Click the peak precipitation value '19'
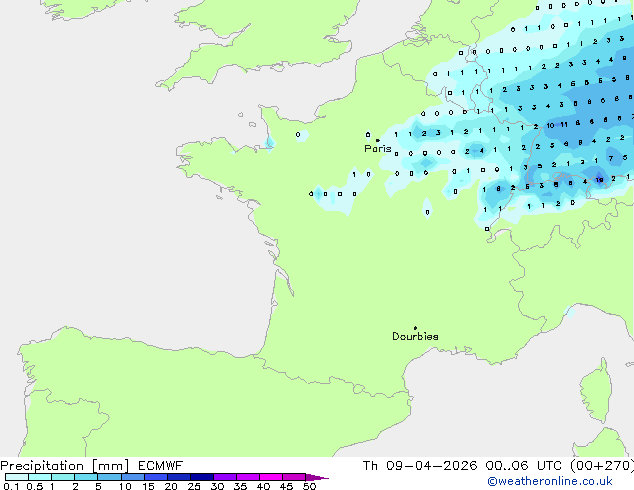Viewport: 634px width, 490px height. (x=599, y=180)
